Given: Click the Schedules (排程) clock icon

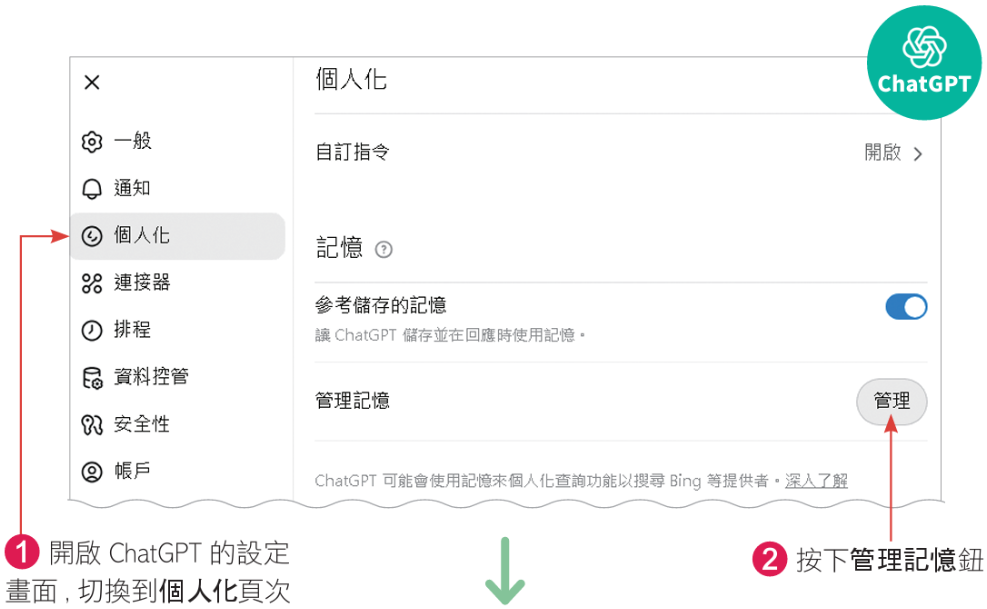Looking at the screenshot, I should coord(92,330).
